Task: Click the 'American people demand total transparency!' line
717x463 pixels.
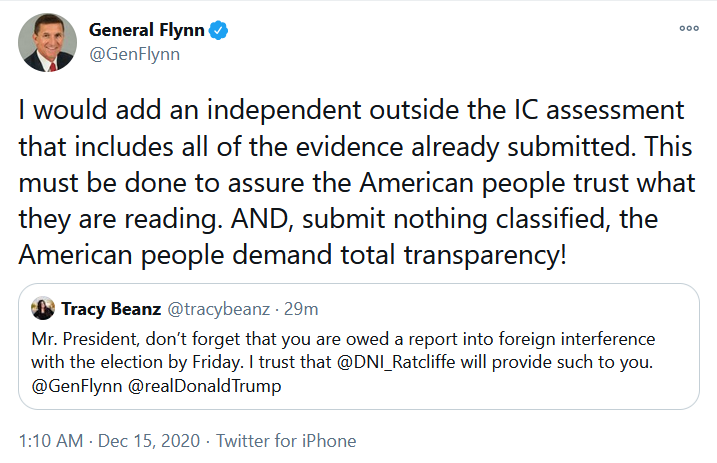Action: tap(293, 255)
